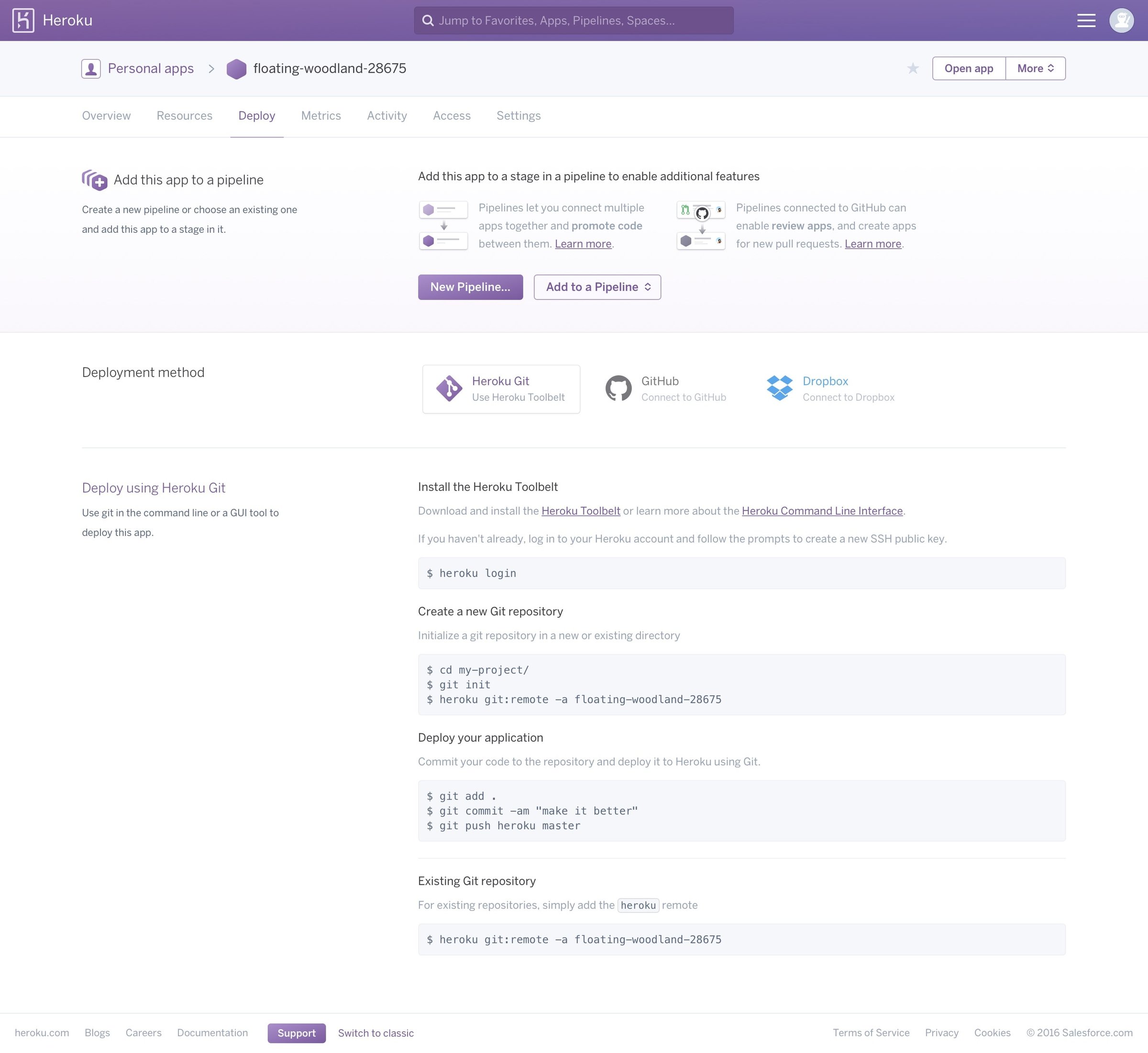The image size is (1148, 1053).
Task: Click the search magnifier icon
Action: point(428,21)
